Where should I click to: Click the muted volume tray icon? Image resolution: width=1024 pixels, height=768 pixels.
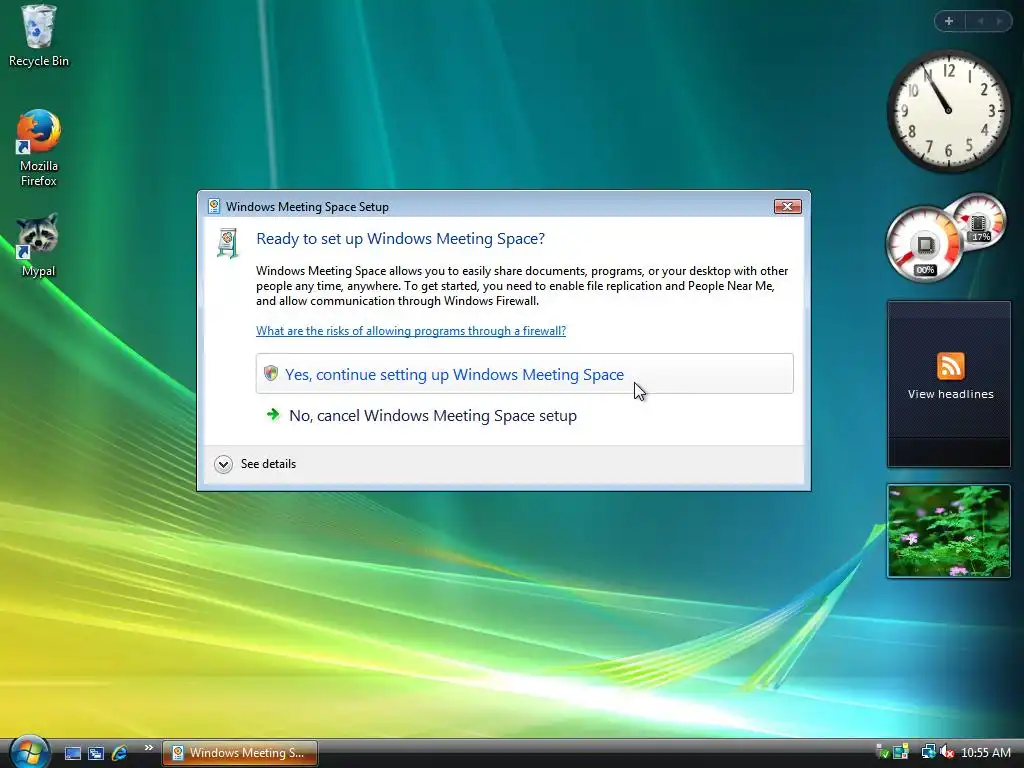[947, 752]
